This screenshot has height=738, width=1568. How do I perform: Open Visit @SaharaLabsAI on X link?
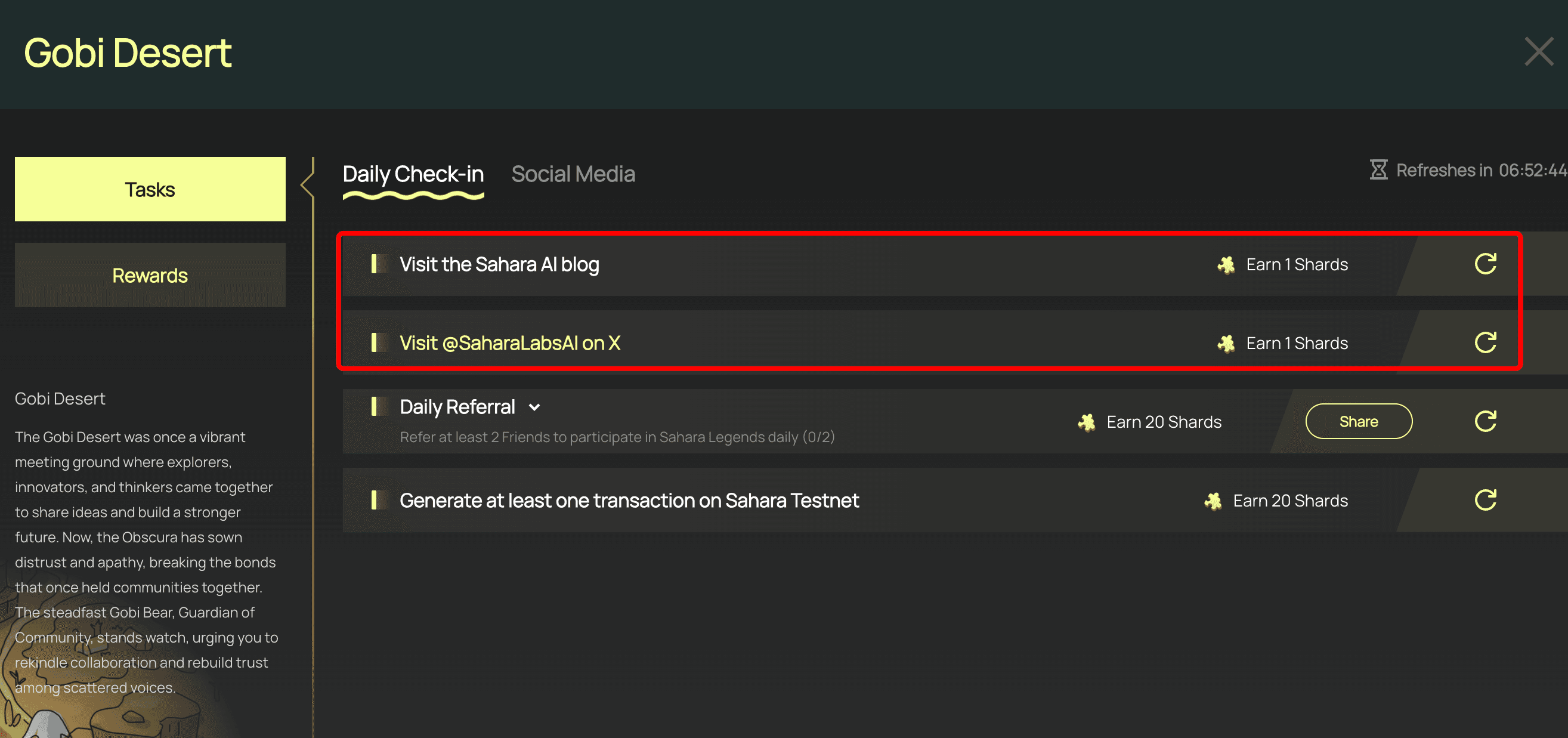coord(509,343)
